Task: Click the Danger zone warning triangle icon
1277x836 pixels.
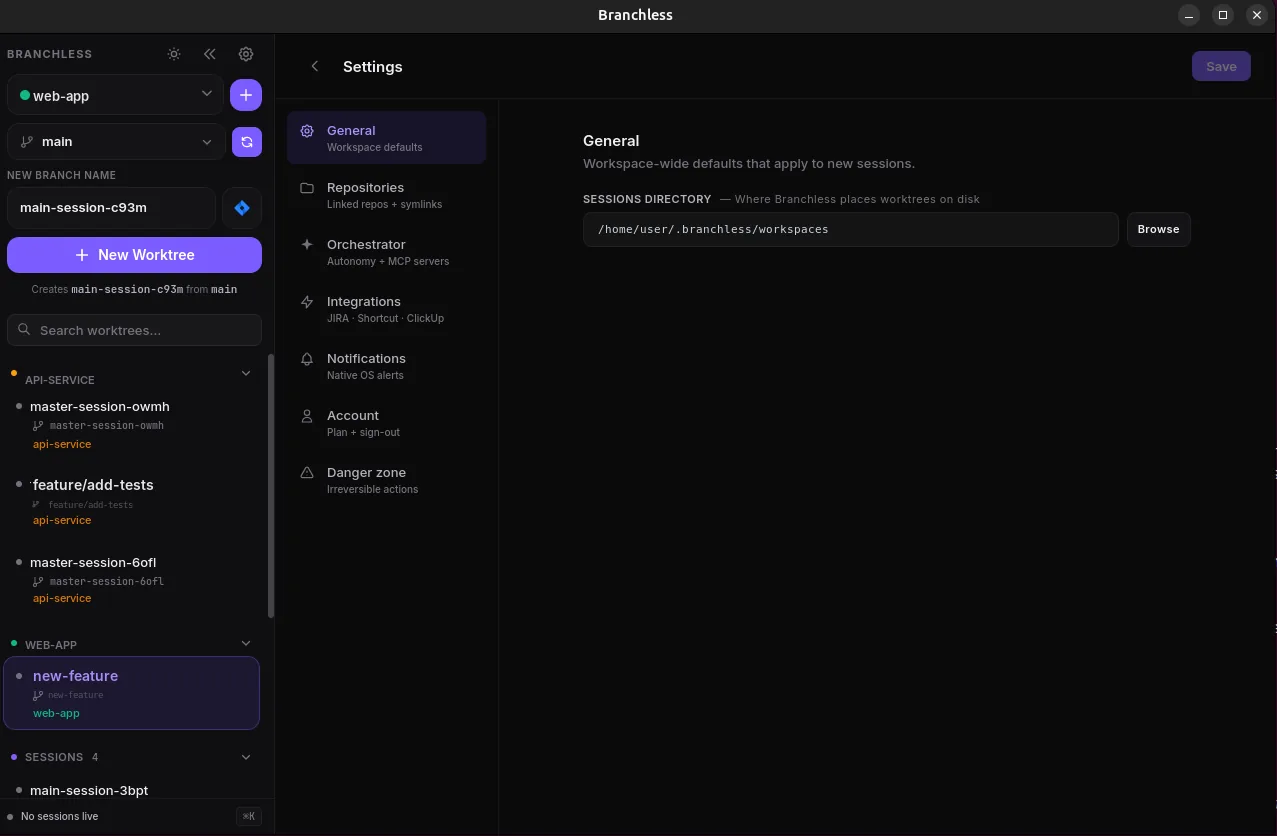Action: 307,473
